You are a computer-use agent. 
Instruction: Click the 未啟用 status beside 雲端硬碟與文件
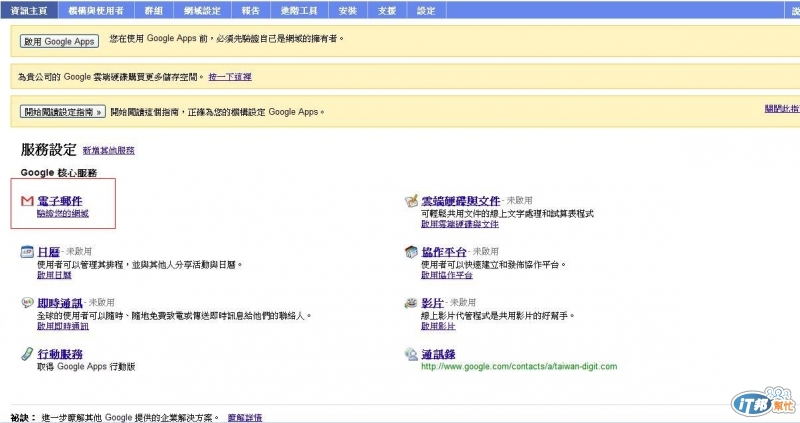519,201
